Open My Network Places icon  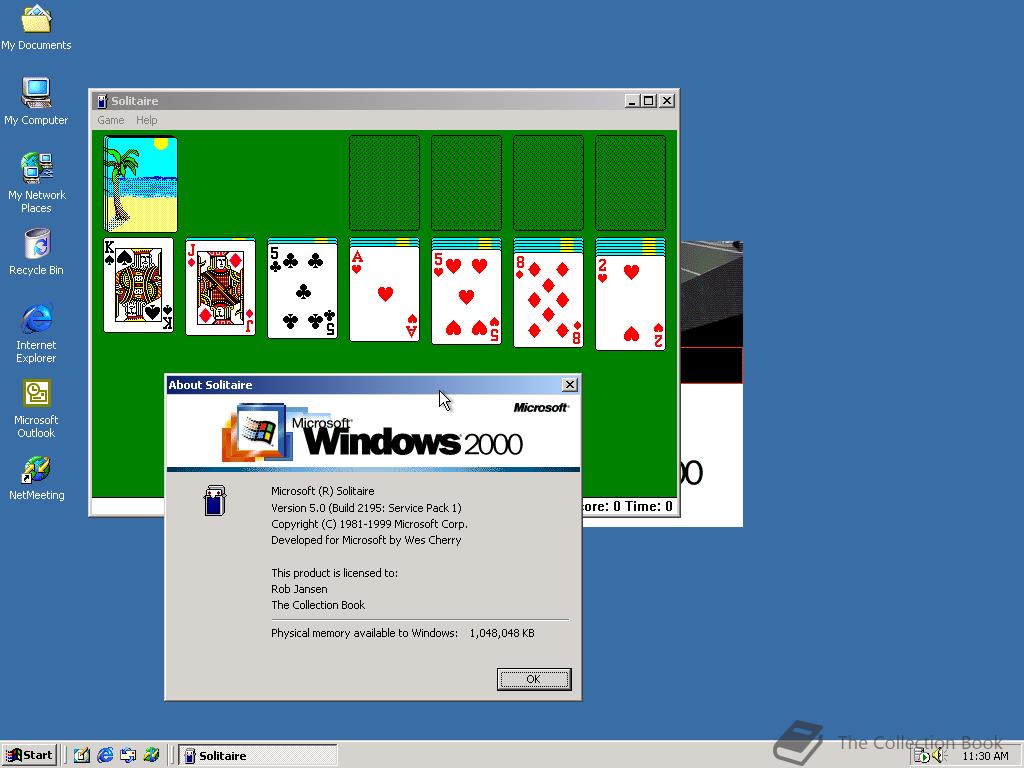point(36,183)
